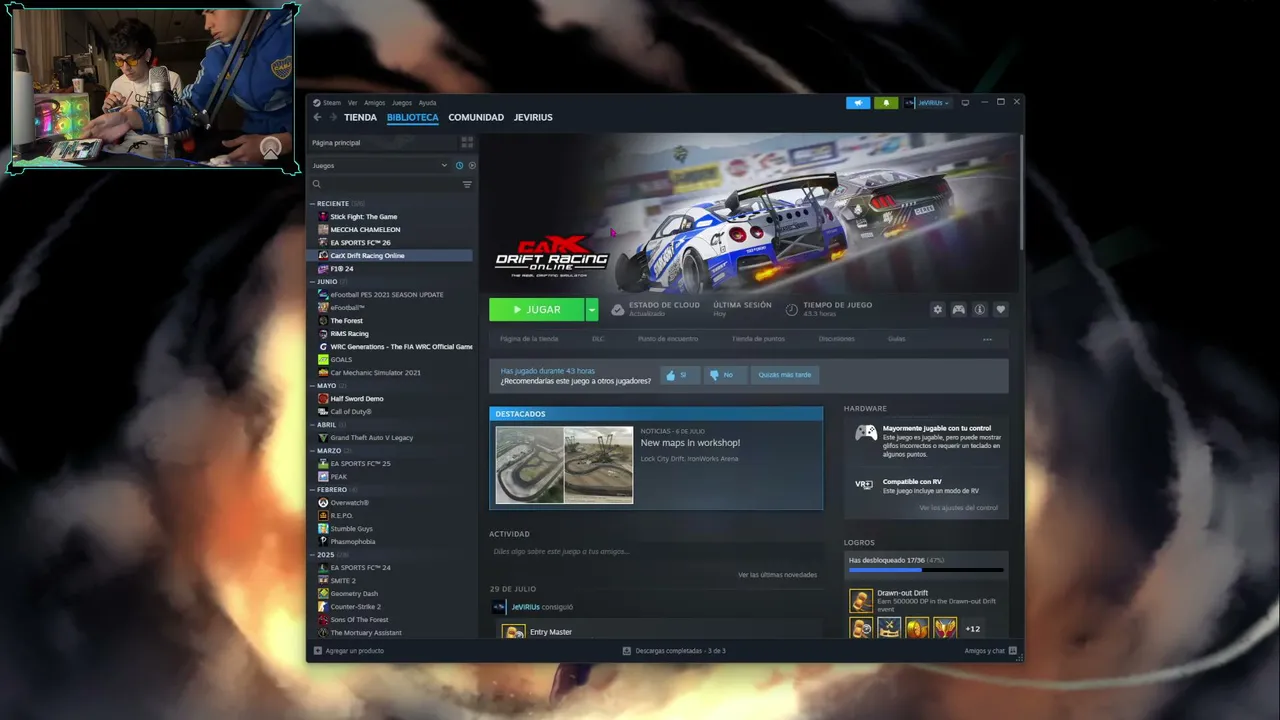1280x720 pixels.
Task: Click Agregar un producto plus icon
Action: click(318, 651)
